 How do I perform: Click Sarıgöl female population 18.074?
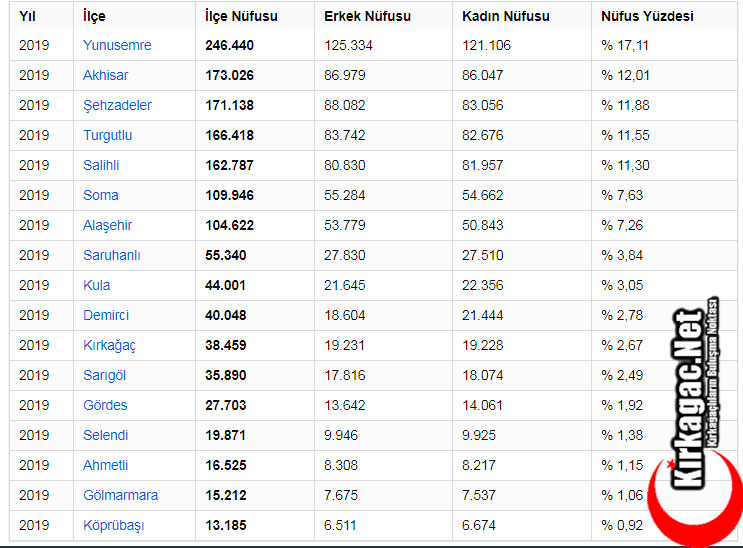[x=482, y=375]
